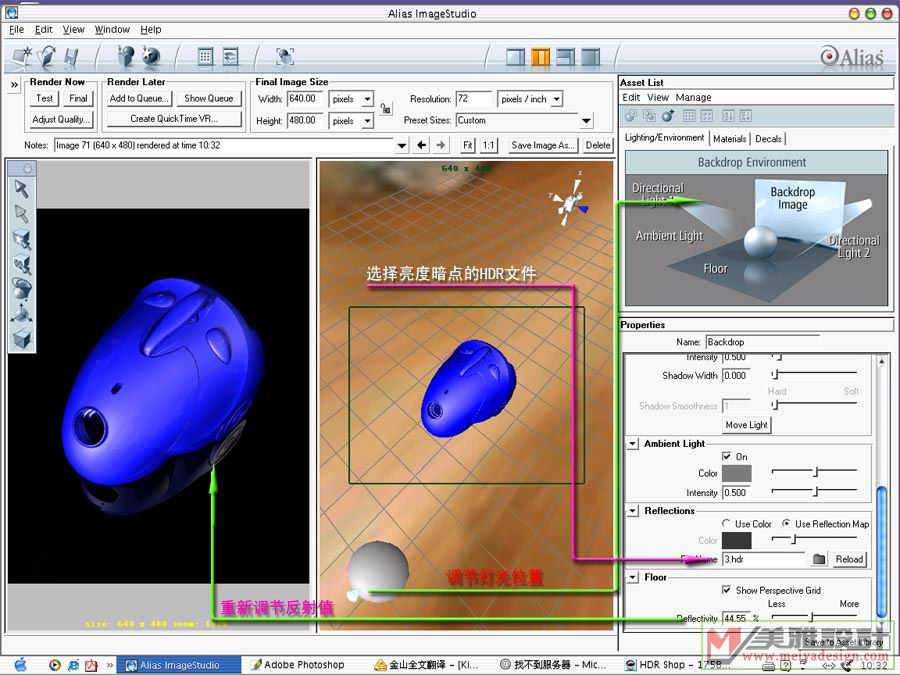
Task: Click the Ambient Light color swatch
Action: [736, 474]
